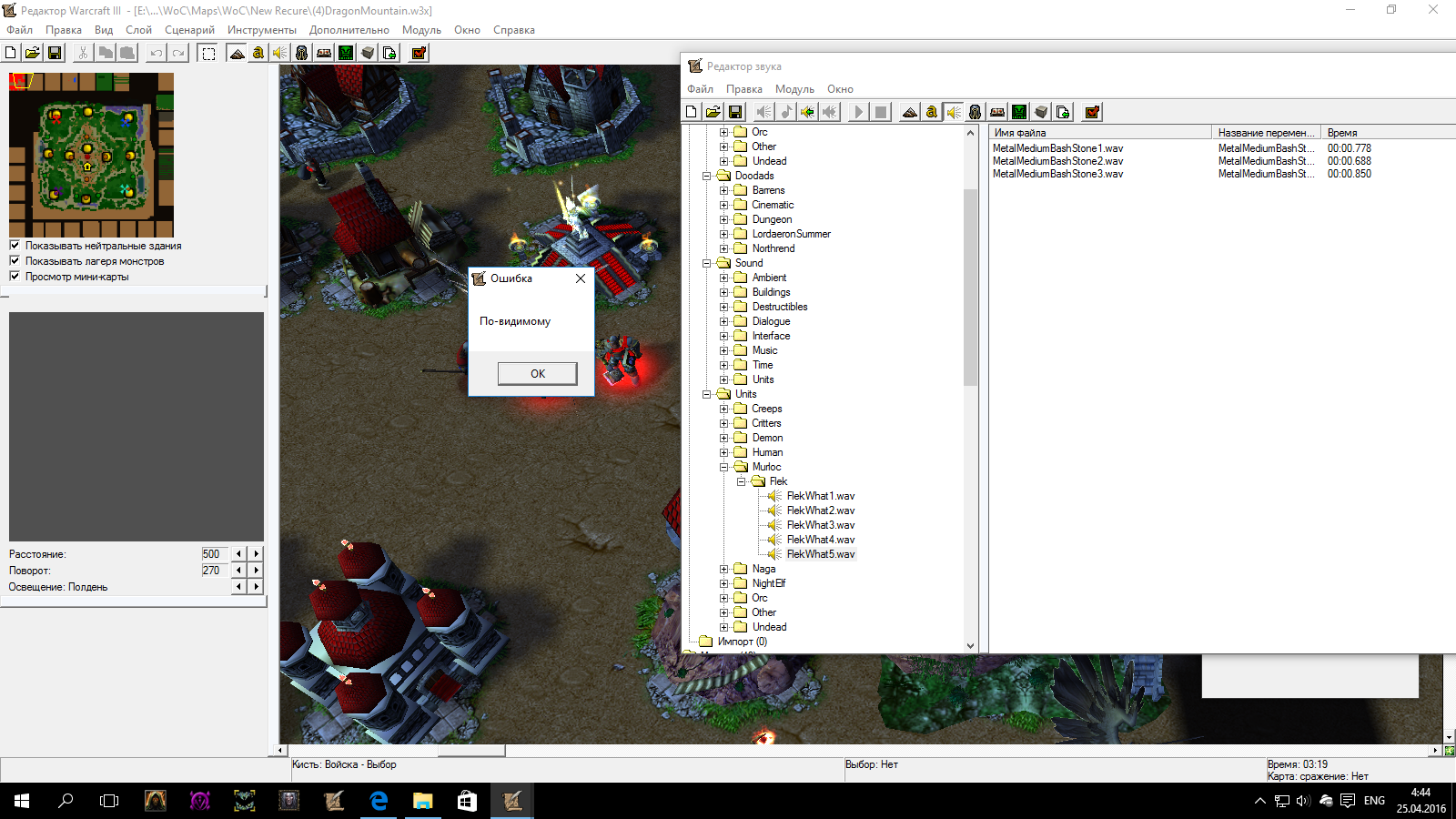Select FlekWhat3.wav in the tree

pos(820,525)
